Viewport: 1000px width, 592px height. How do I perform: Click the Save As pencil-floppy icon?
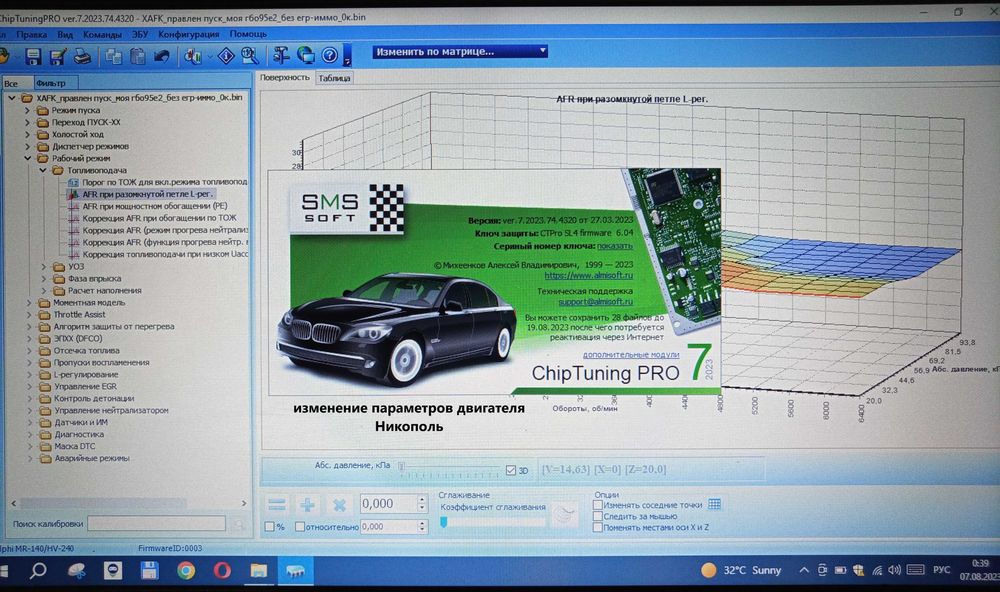[x=57, y=57]
